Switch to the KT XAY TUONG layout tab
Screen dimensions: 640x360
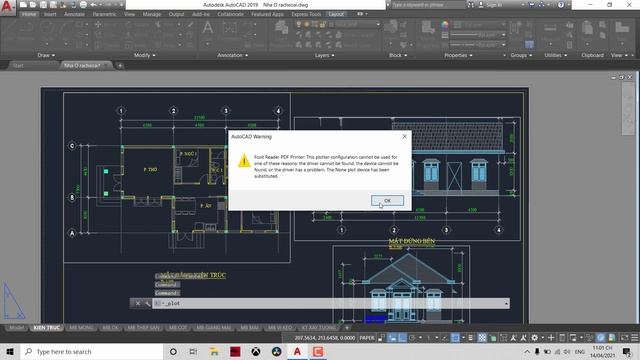click(x=318, y=328)
